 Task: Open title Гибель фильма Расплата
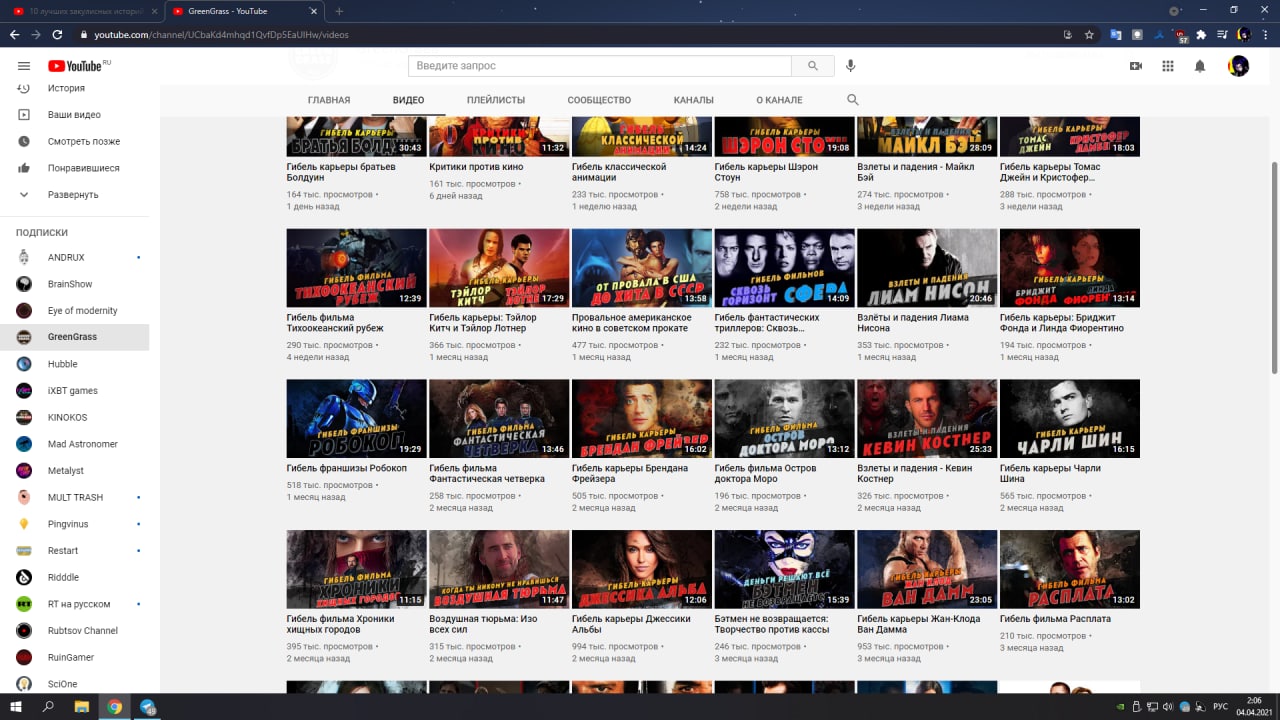(1055, 619)
